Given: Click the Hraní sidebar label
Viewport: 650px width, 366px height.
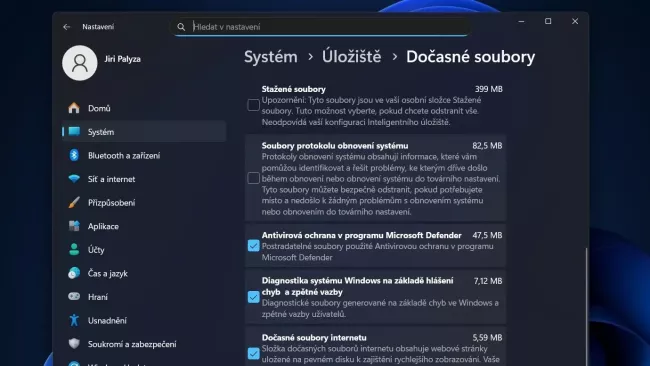Looking at the screenshot, I should click(98, 297).
